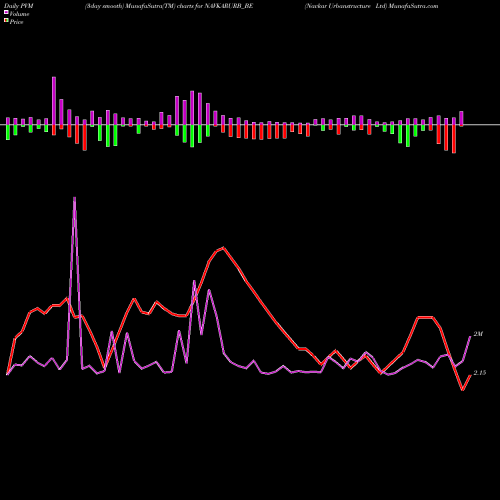Click the '2.15' price value label
The height and width of the screenshot is (500, 500).
click(480, 373)
